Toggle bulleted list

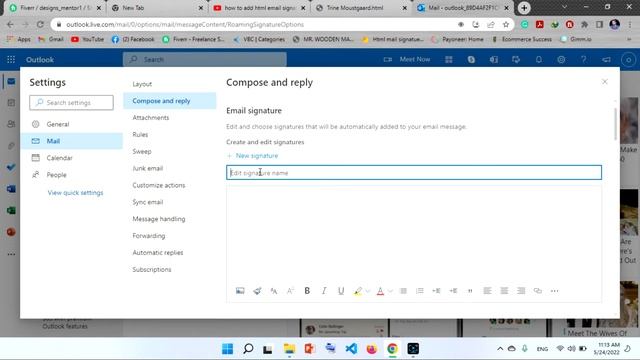(x=403, y=291)
